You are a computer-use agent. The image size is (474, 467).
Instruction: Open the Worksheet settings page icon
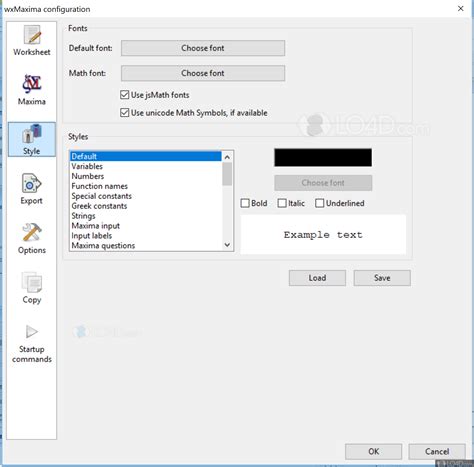tap(32, 35)
